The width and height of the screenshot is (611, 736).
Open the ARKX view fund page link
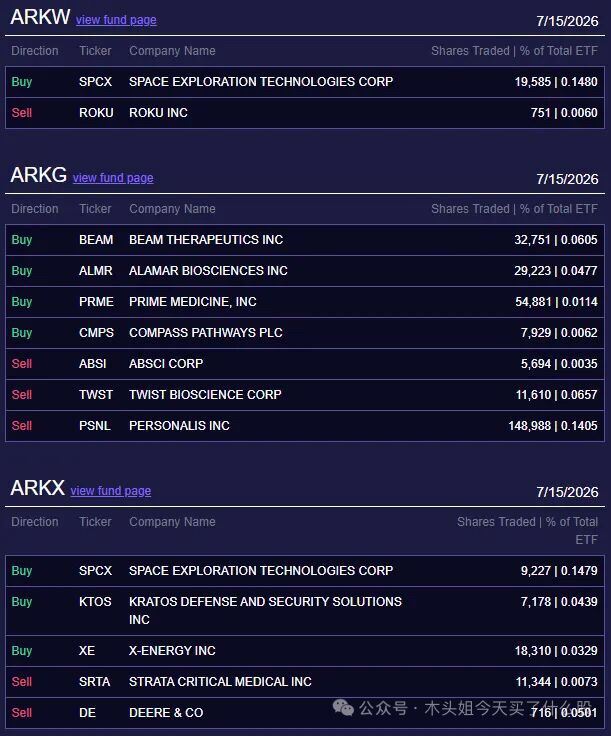click(x=111, y=491)
